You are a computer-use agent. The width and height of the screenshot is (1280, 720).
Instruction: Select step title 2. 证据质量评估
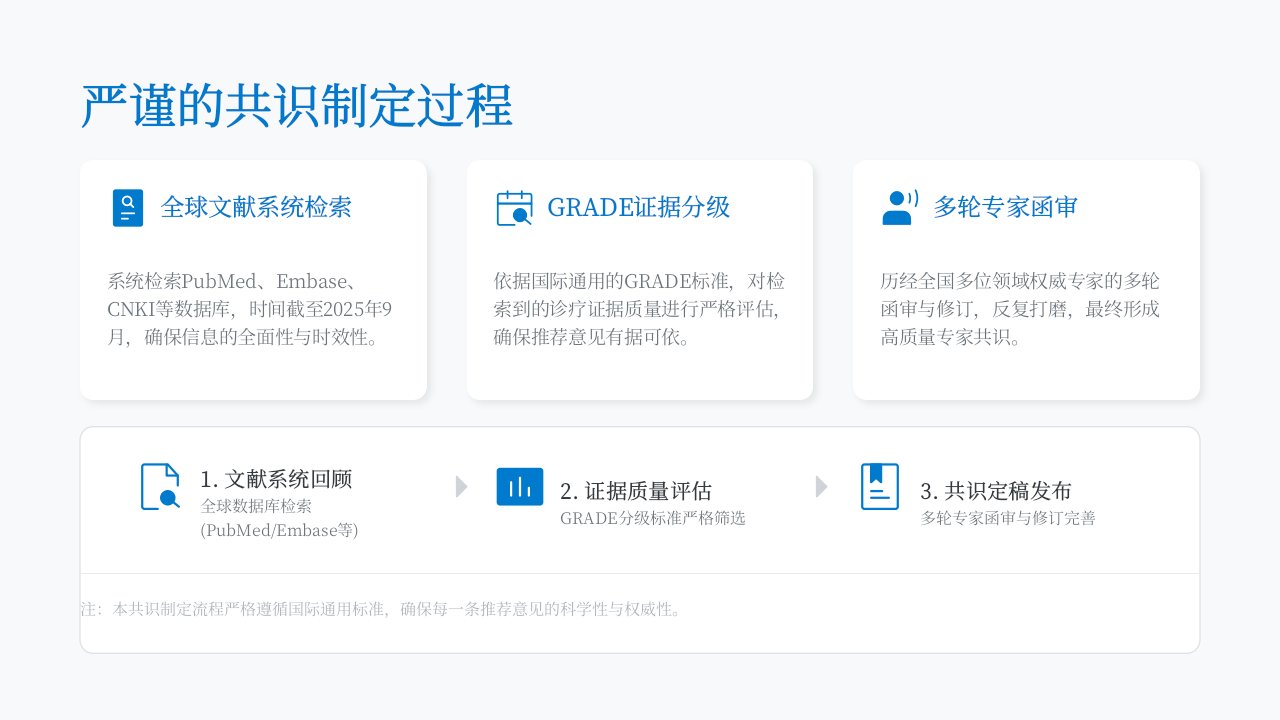point(636,491)
